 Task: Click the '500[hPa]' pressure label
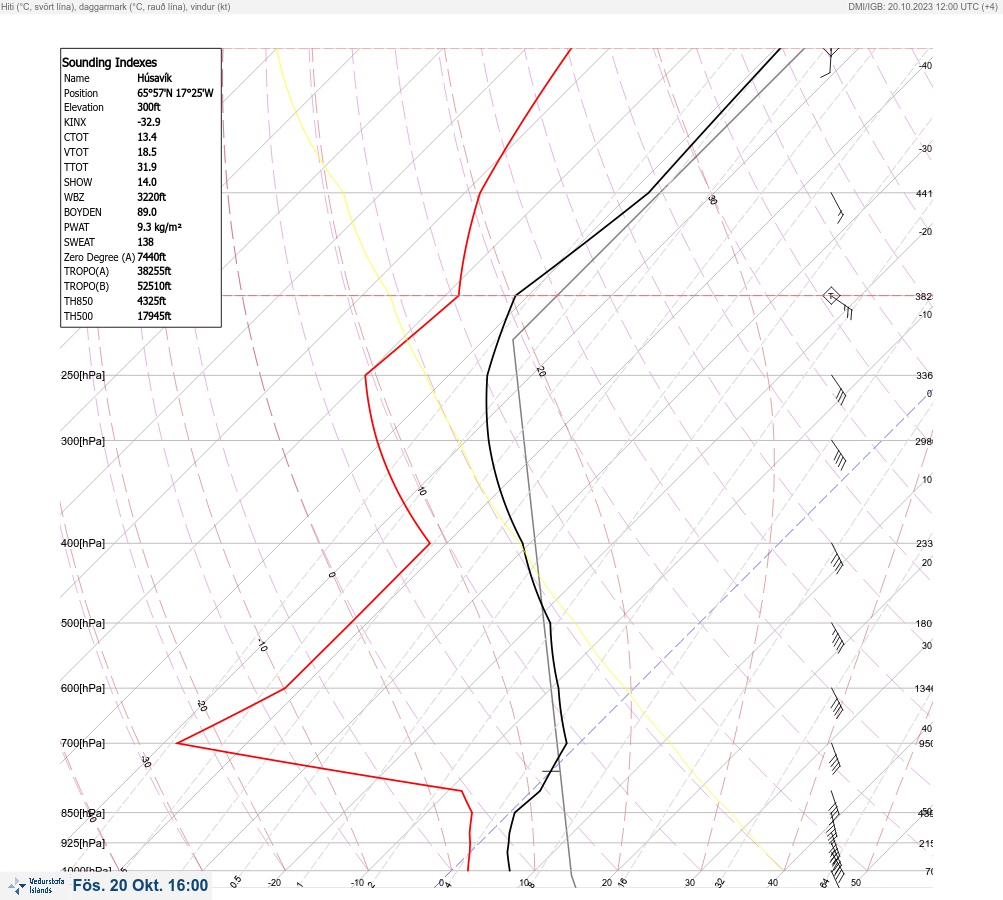[83, 623]
